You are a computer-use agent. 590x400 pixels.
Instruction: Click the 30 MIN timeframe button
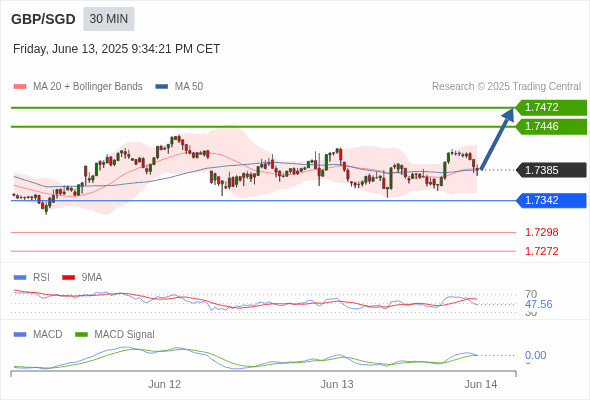[x=109, y=19]
